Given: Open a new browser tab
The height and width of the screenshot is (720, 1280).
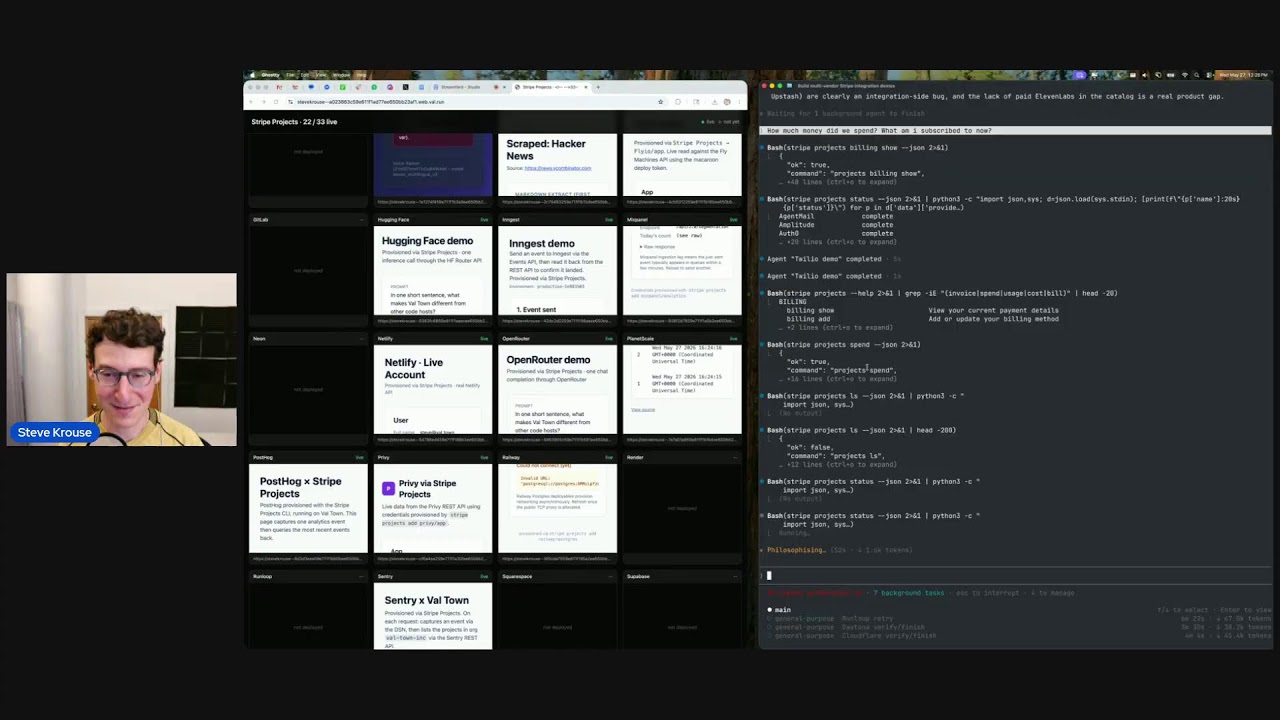Looking at the screenshot, I should 598,87.
